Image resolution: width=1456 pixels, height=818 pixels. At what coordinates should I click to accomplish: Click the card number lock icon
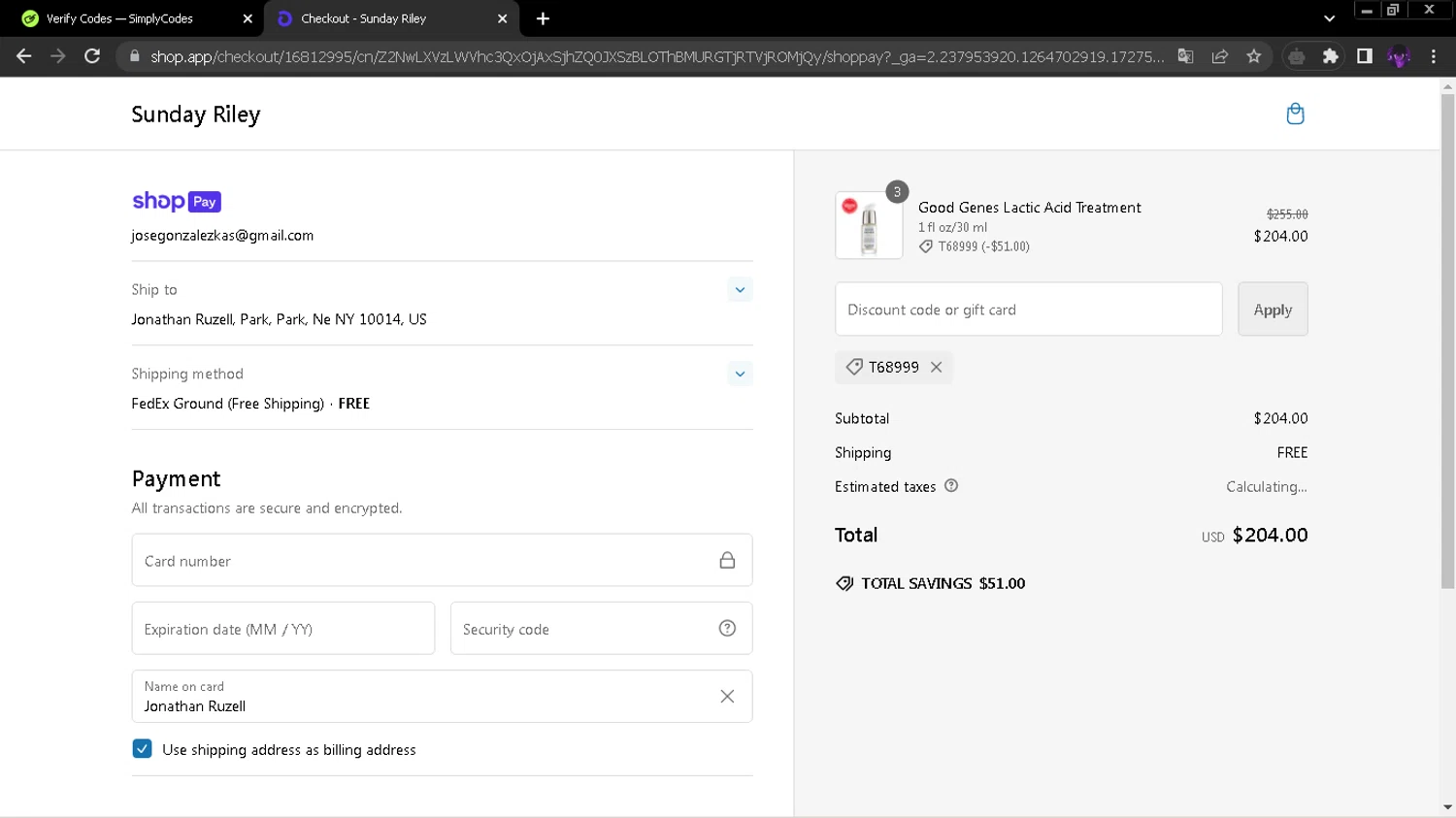click(727, 560)
